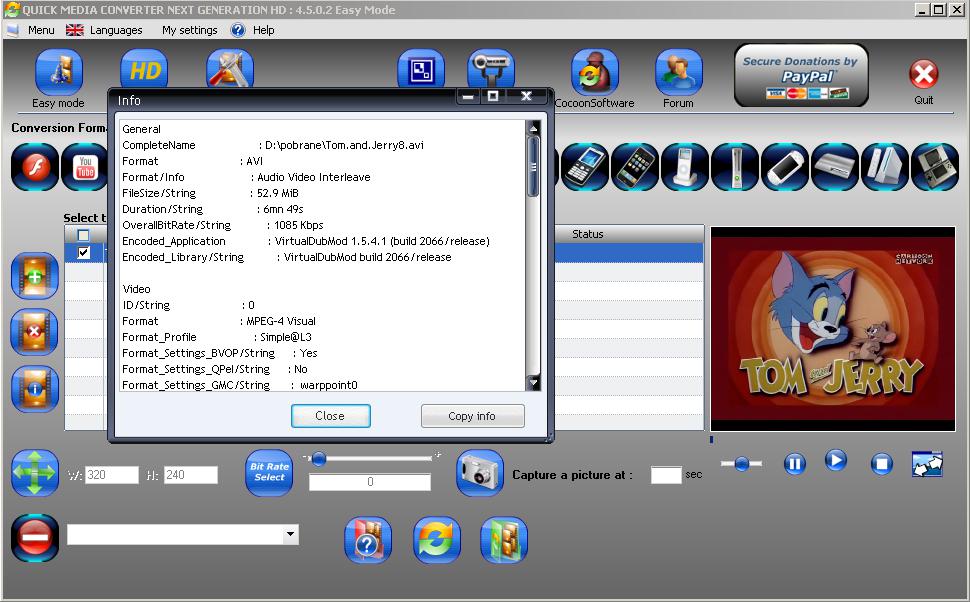
Task: Click the Tom and Jerry video preview
Action: tap(833, 329)
